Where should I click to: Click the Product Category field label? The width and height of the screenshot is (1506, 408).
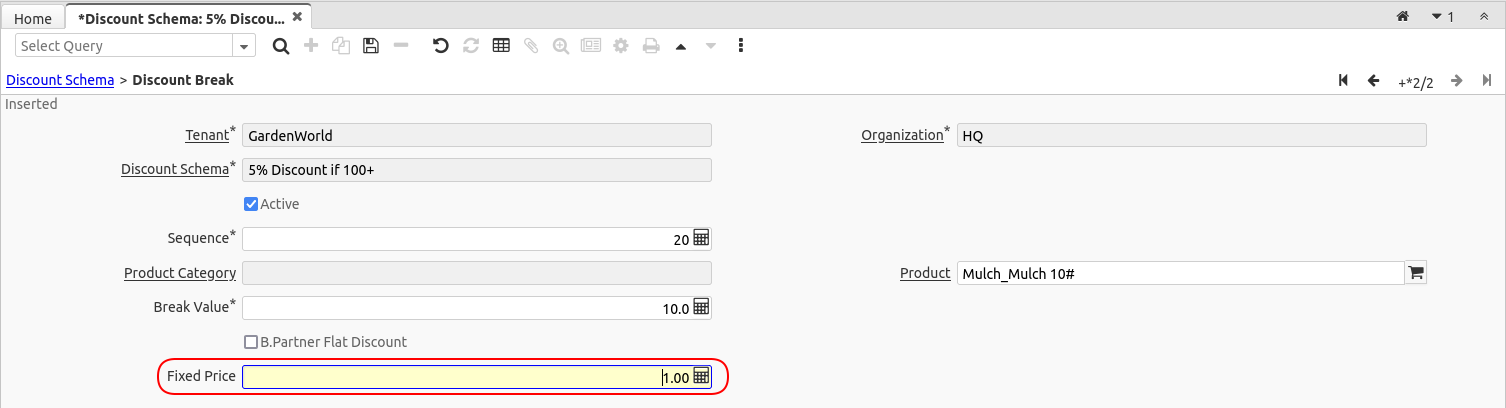[180, 273]
